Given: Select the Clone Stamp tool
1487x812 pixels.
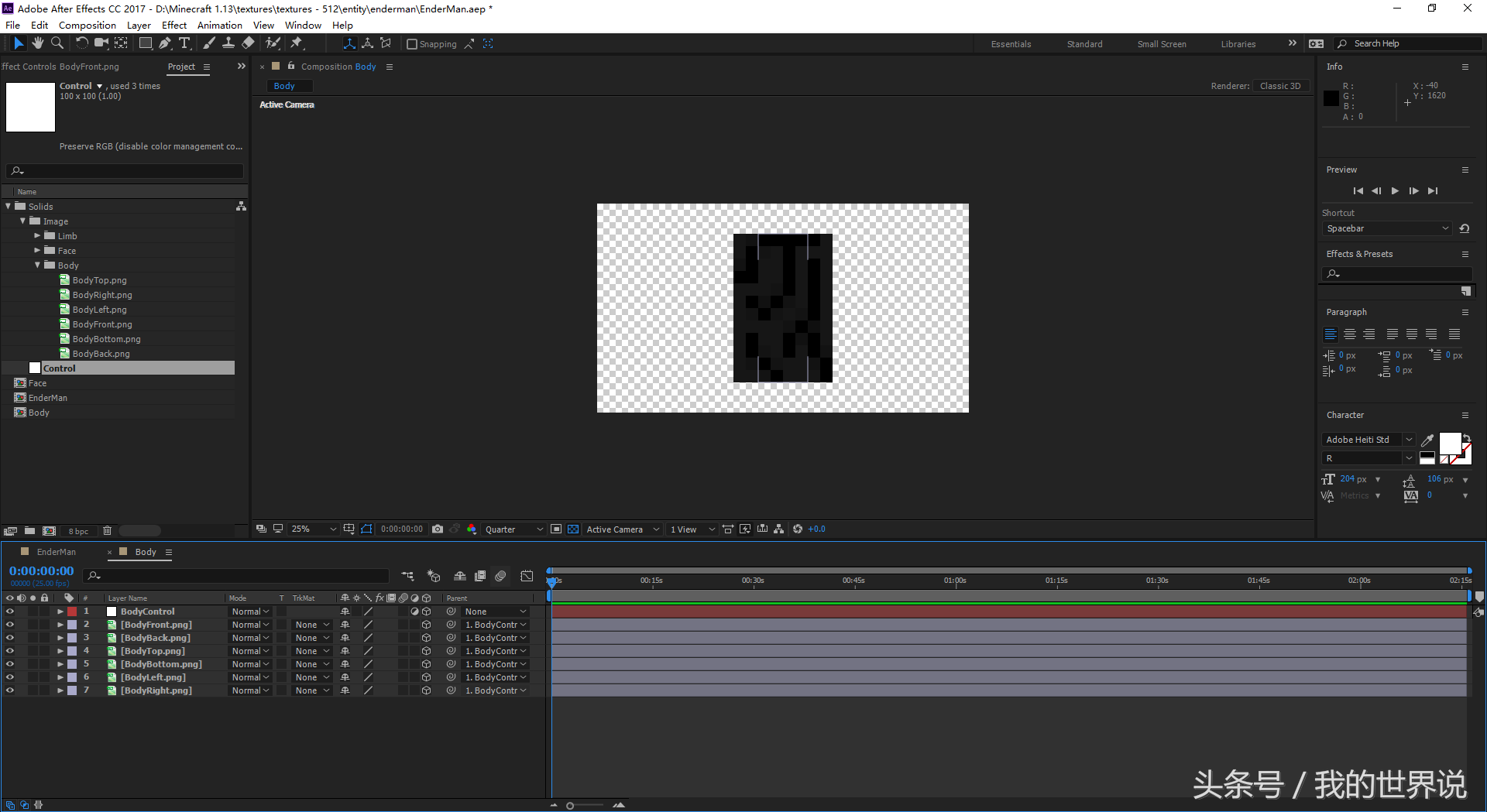Looking at the screenshot, I should click(228, 43).
